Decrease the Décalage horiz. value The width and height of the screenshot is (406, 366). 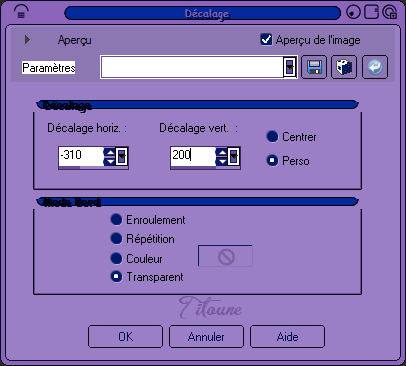(x=109, y=161)
